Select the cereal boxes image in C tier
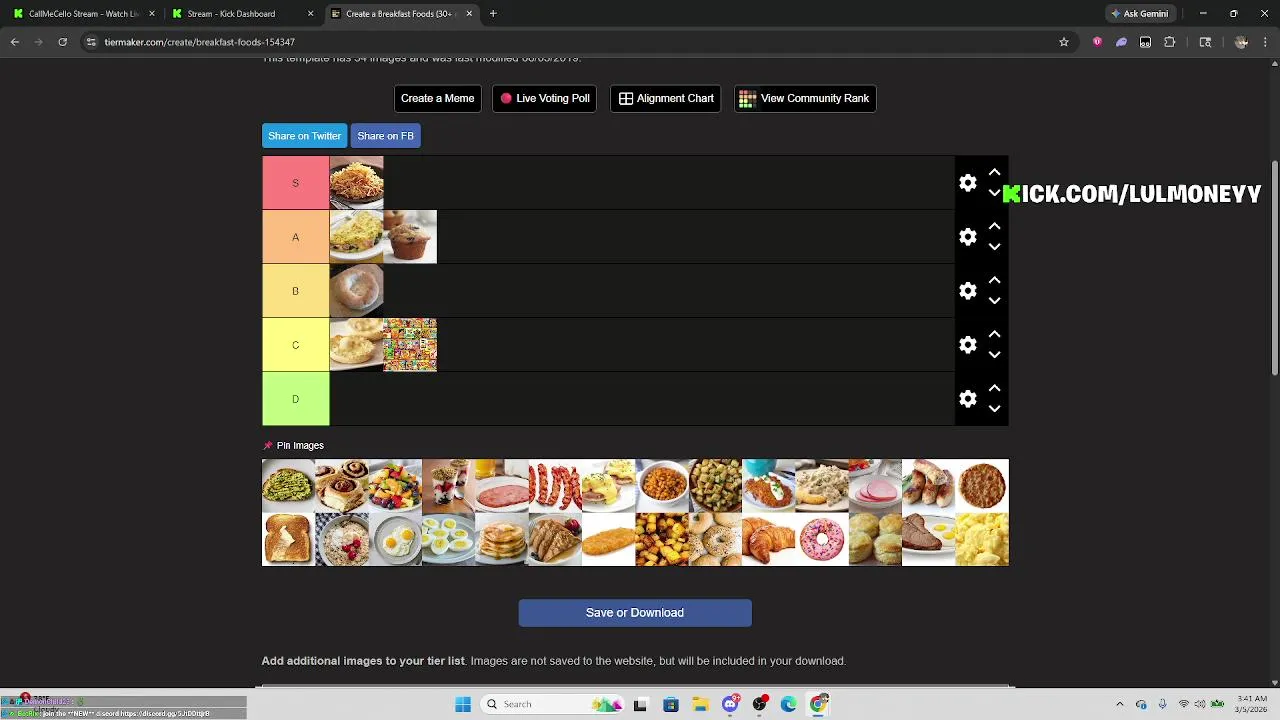This screenshot has height=720, width=1280. tap(410, 345)
